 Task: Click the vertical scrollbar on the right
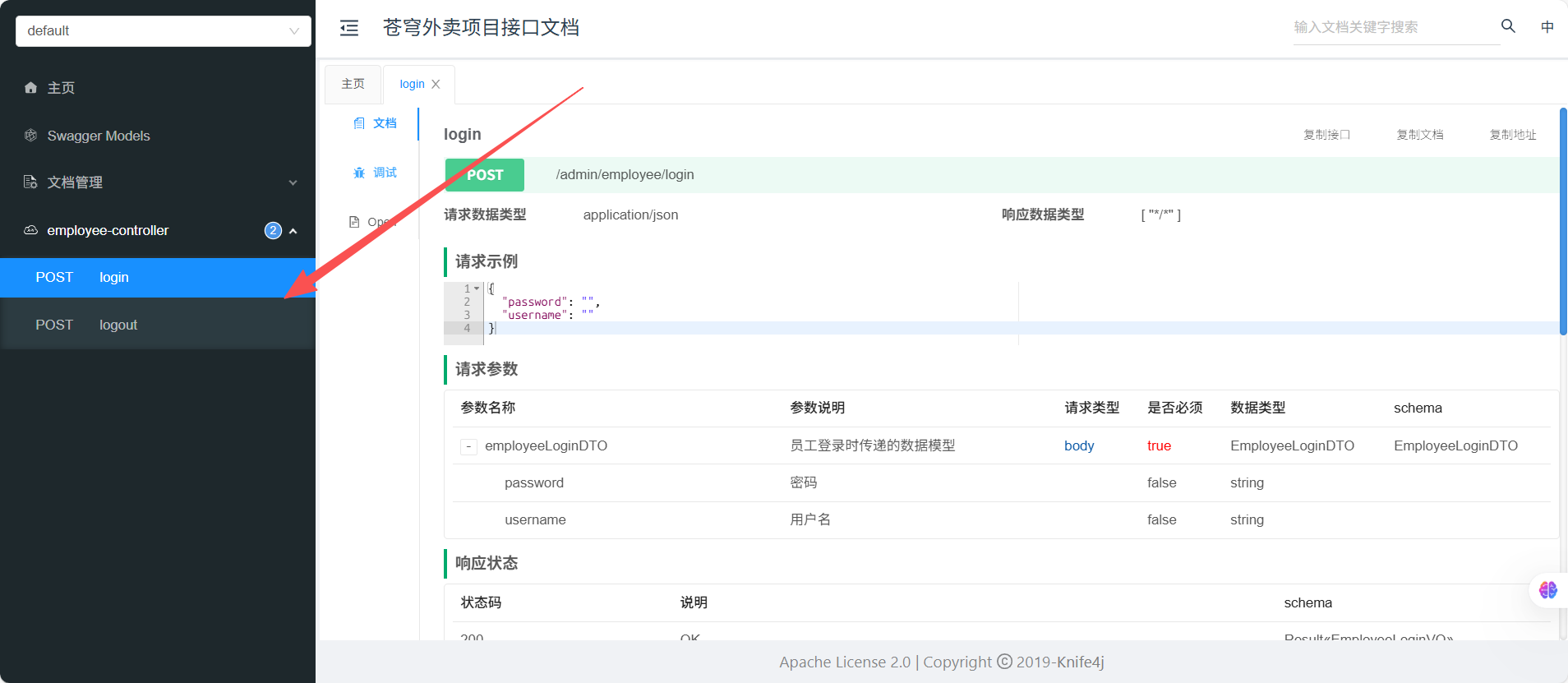coord(1563,221)
